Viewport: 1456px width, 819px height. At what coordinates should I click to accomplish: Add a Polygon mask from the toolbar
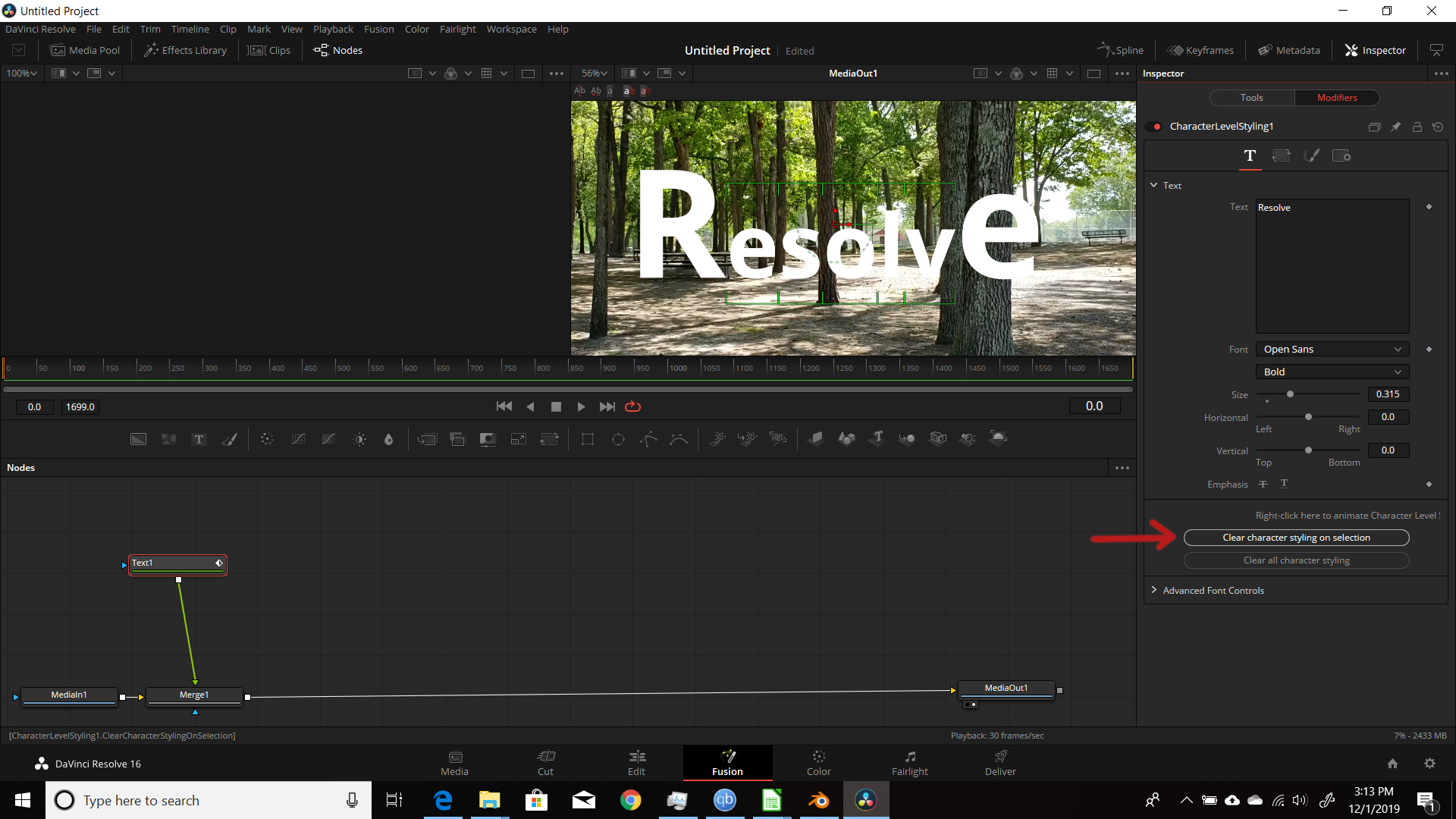coord(648,439)
